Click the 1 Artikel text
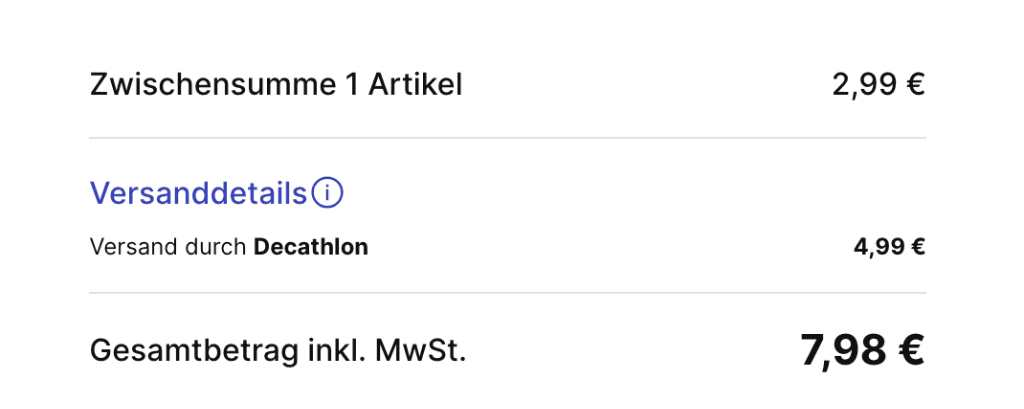Screen dimensions: 1024x409 coord(402,86)
